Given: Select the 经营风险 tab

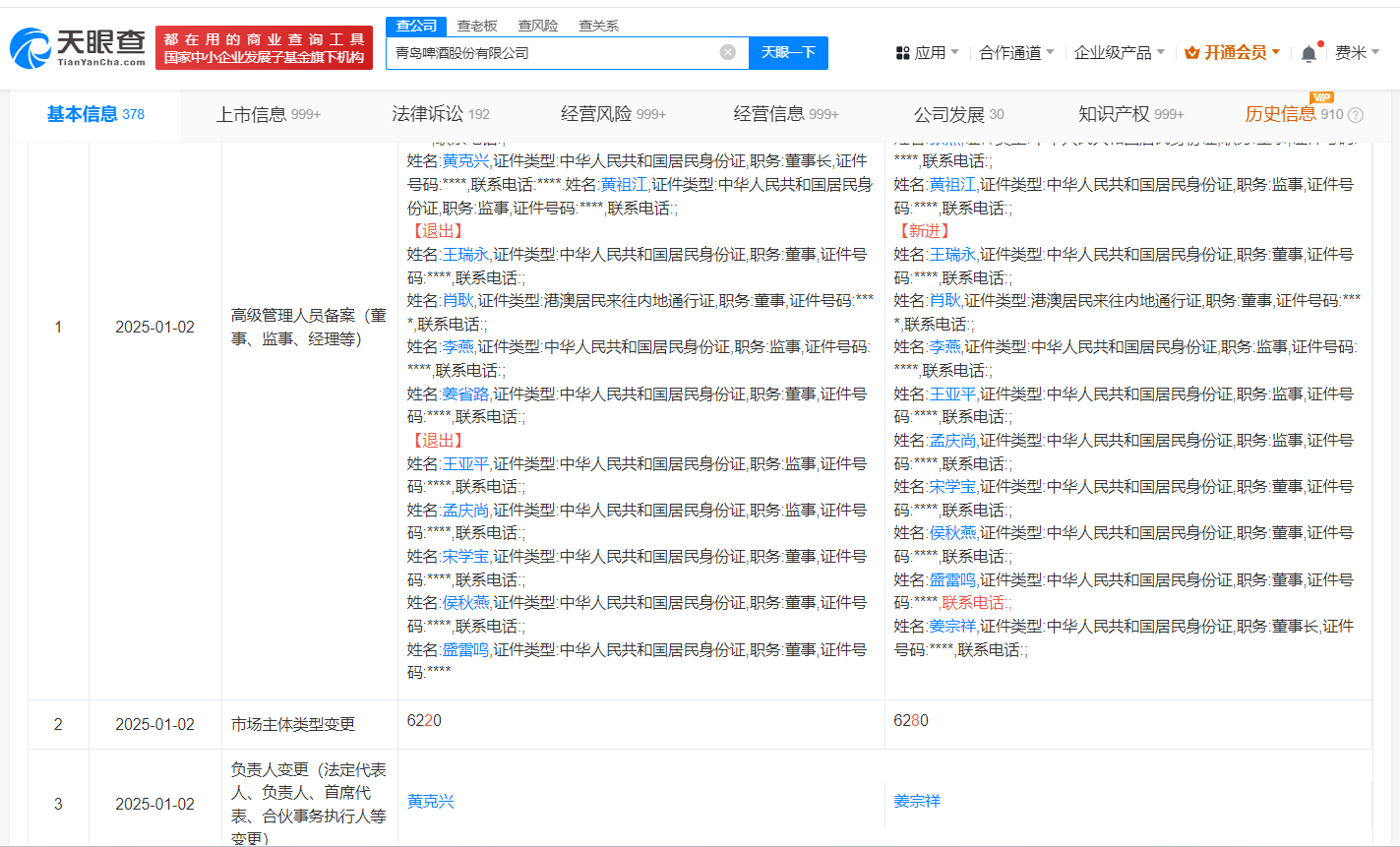Looking at the screenshot, I should 613,114.
